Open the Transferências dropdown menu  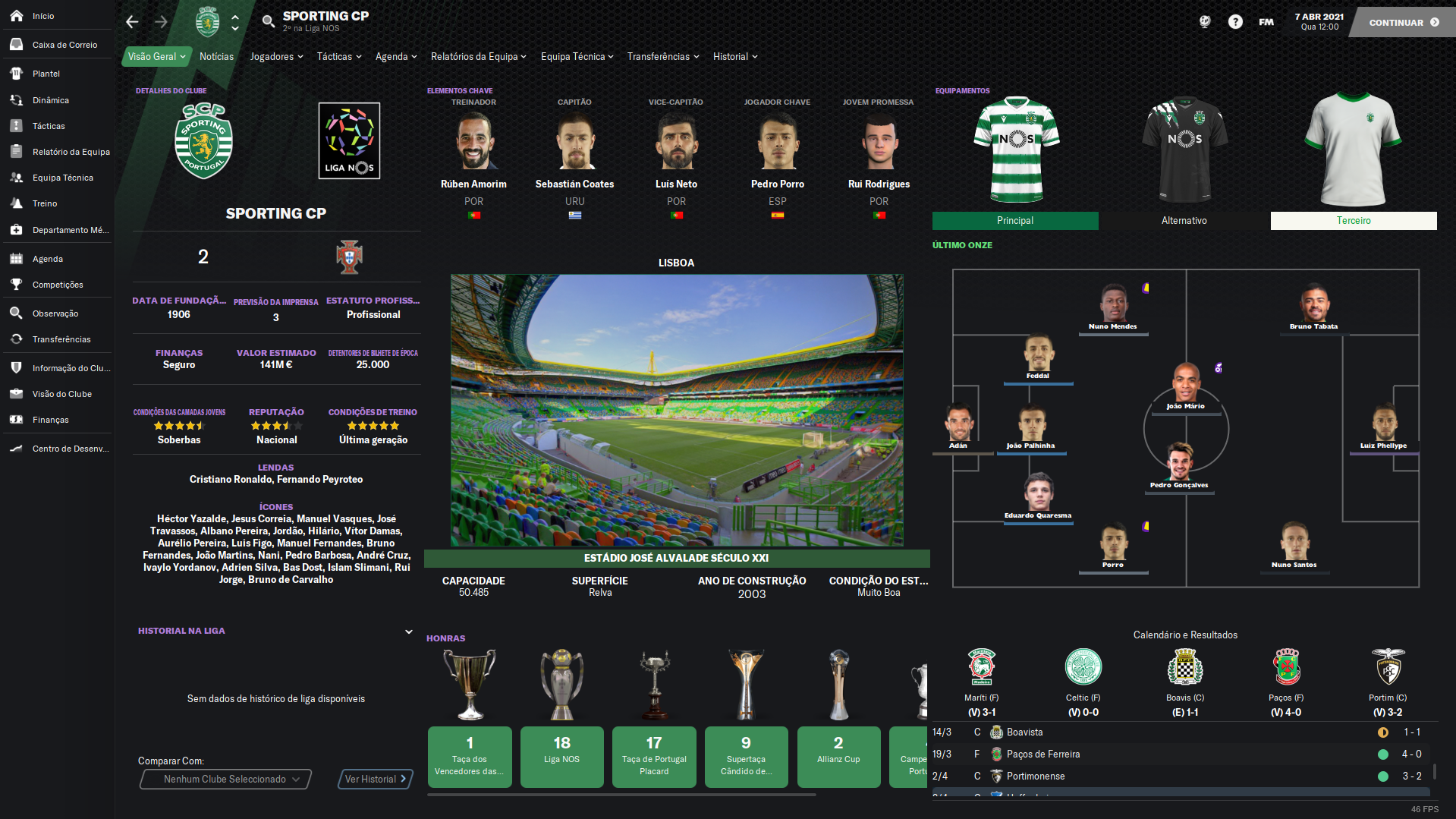point(663,57)
